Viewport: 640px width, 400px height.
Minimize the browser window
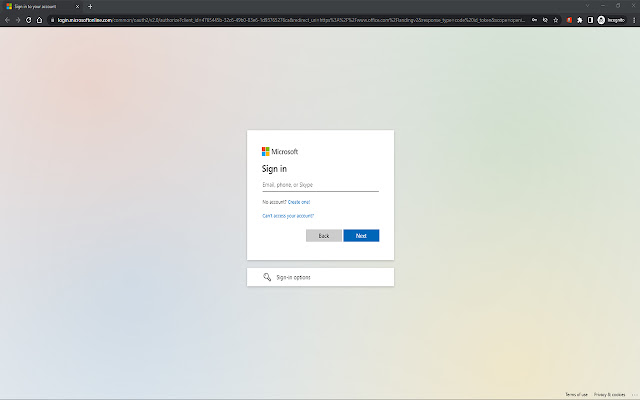pos(603,6)
